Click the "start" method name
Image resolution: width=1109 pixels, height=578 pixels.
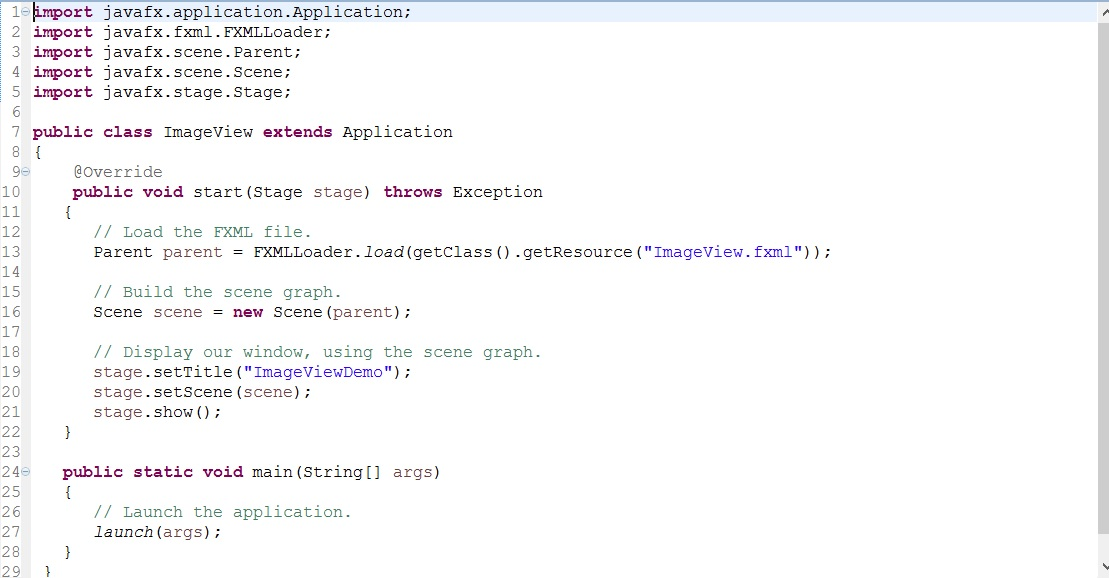click(x=218, y=192)
